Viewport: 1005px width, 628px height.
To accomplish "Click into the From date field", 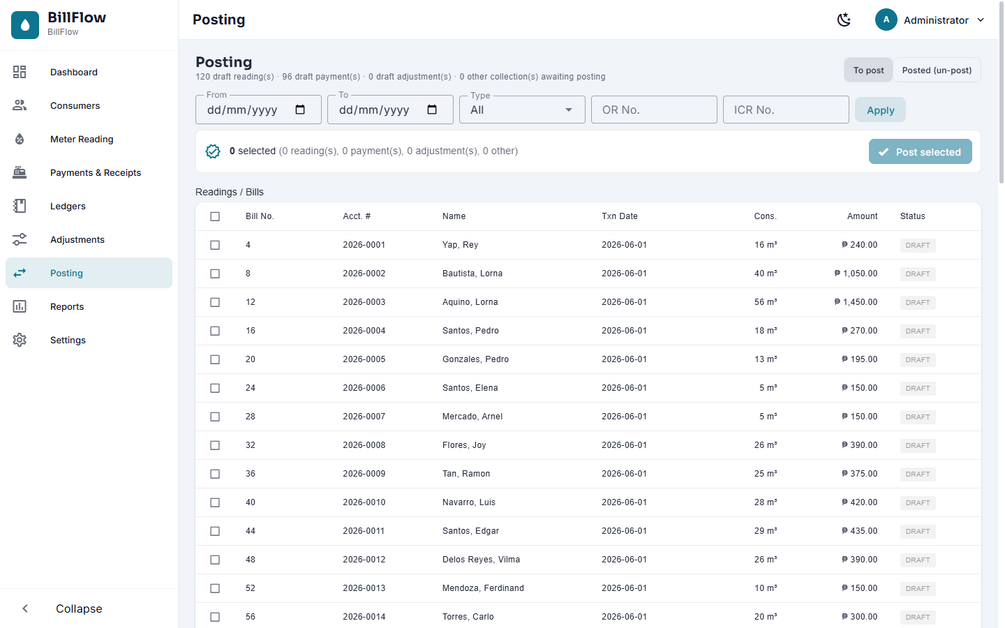I will click(258, 110).
